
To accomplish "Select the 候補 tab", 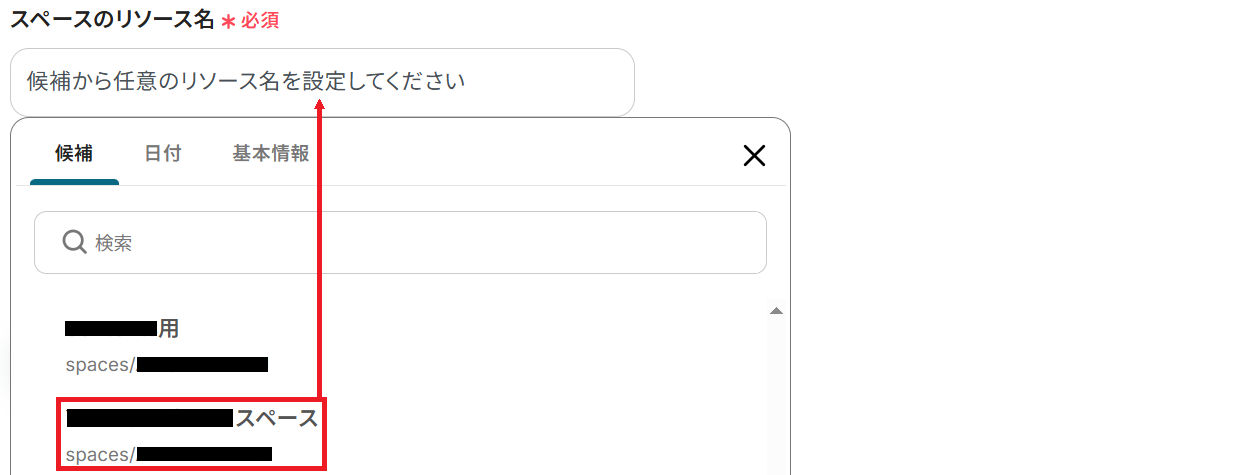I will 74,154.
